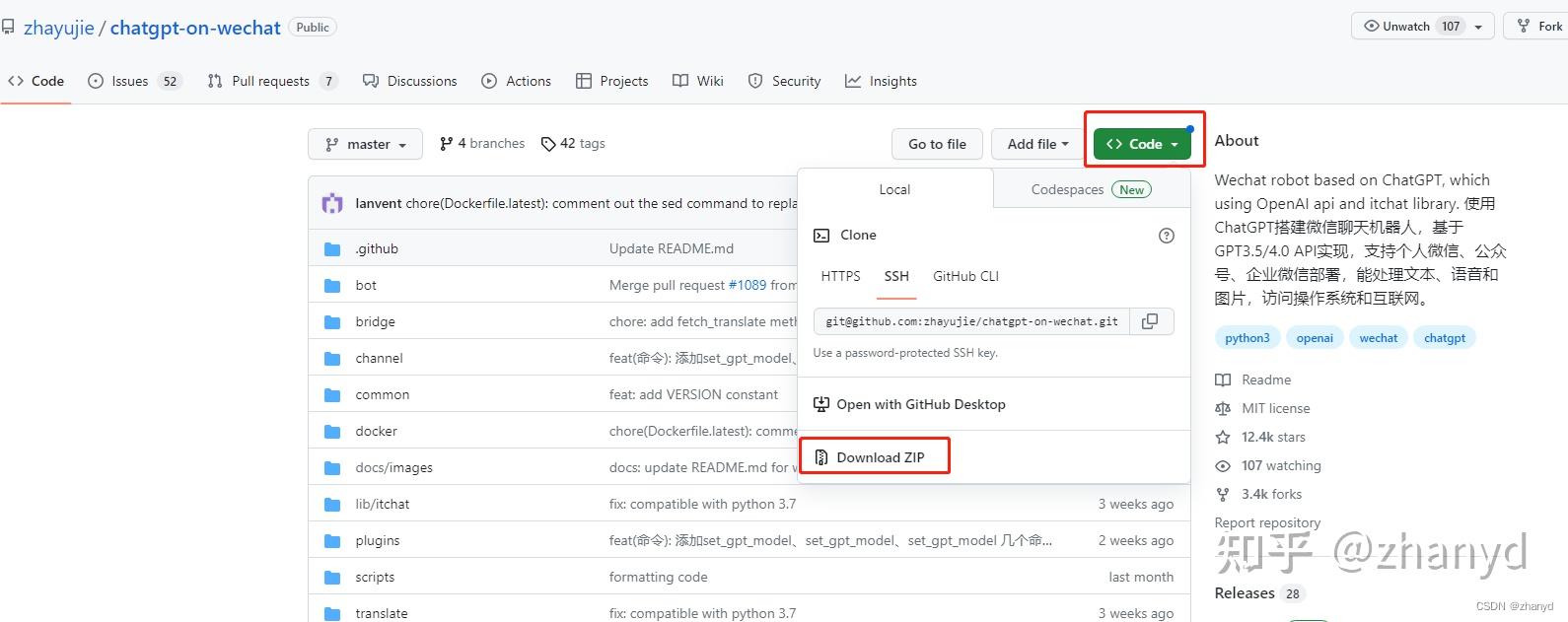Click the tags icon beside 42 tags

[548, 144]
